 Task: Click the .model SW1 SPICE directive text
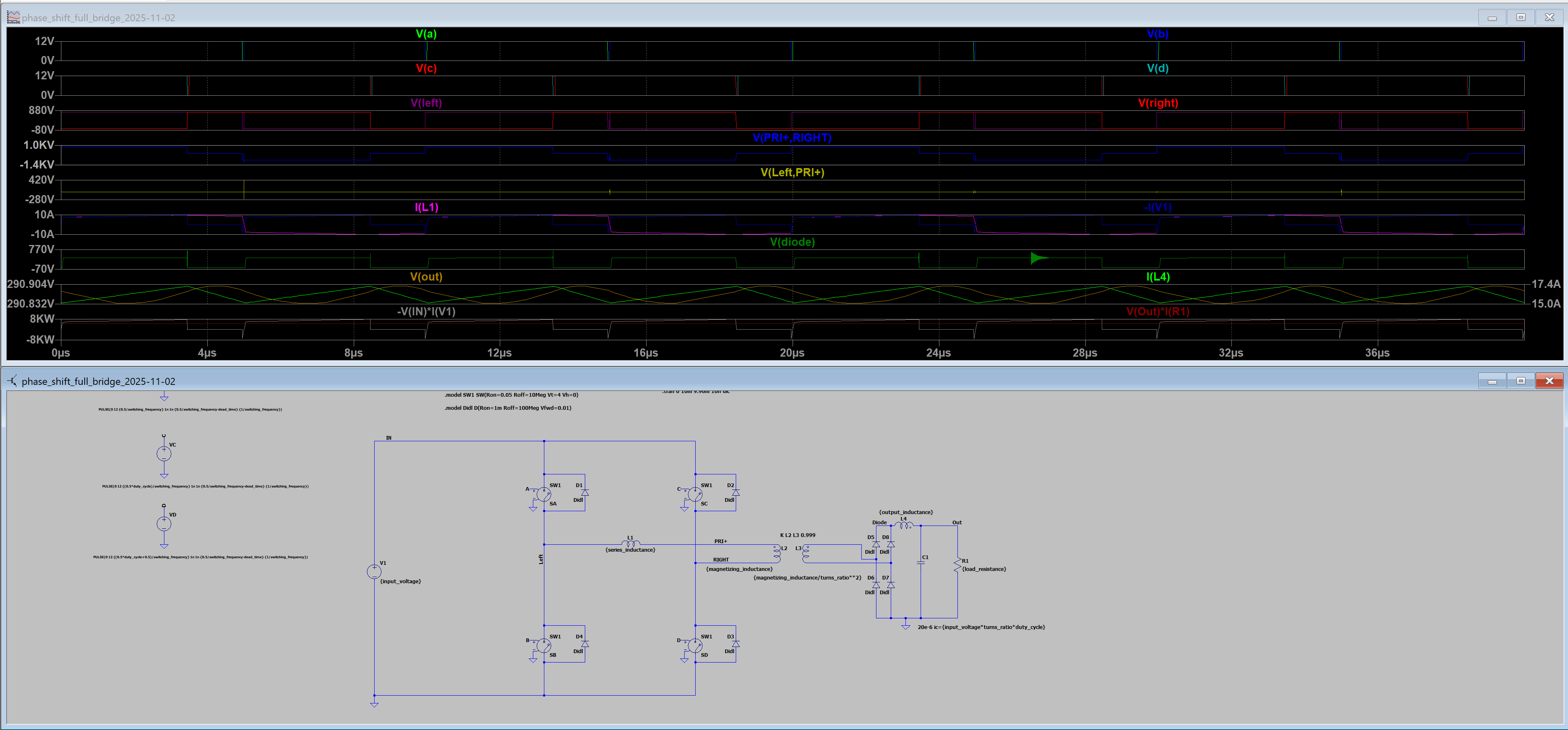click(511, 395)
